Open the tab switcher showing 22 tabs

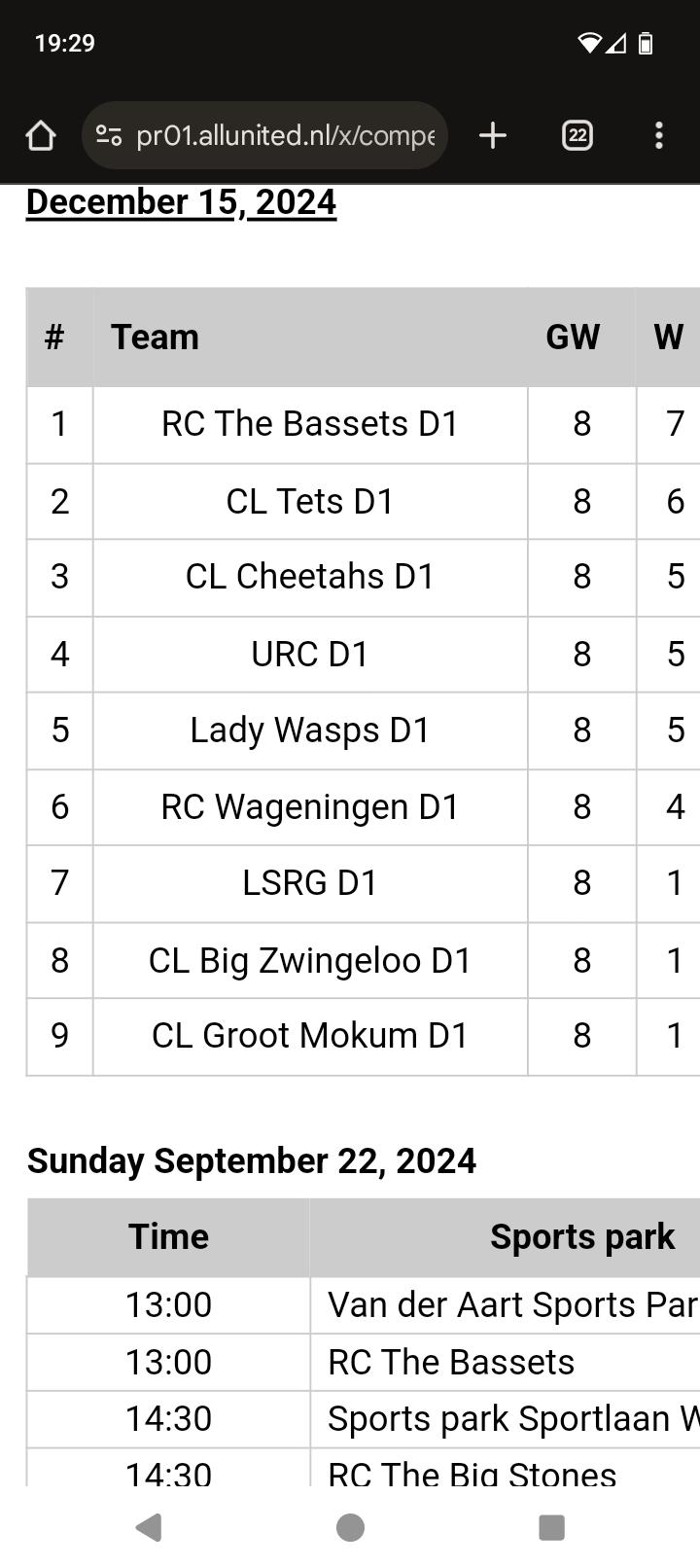tap(577, 135)
